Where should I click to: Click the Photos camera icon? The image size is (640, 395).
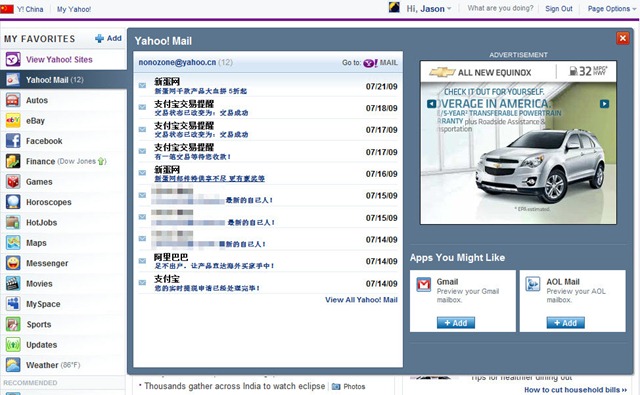[x=336, y=386]
